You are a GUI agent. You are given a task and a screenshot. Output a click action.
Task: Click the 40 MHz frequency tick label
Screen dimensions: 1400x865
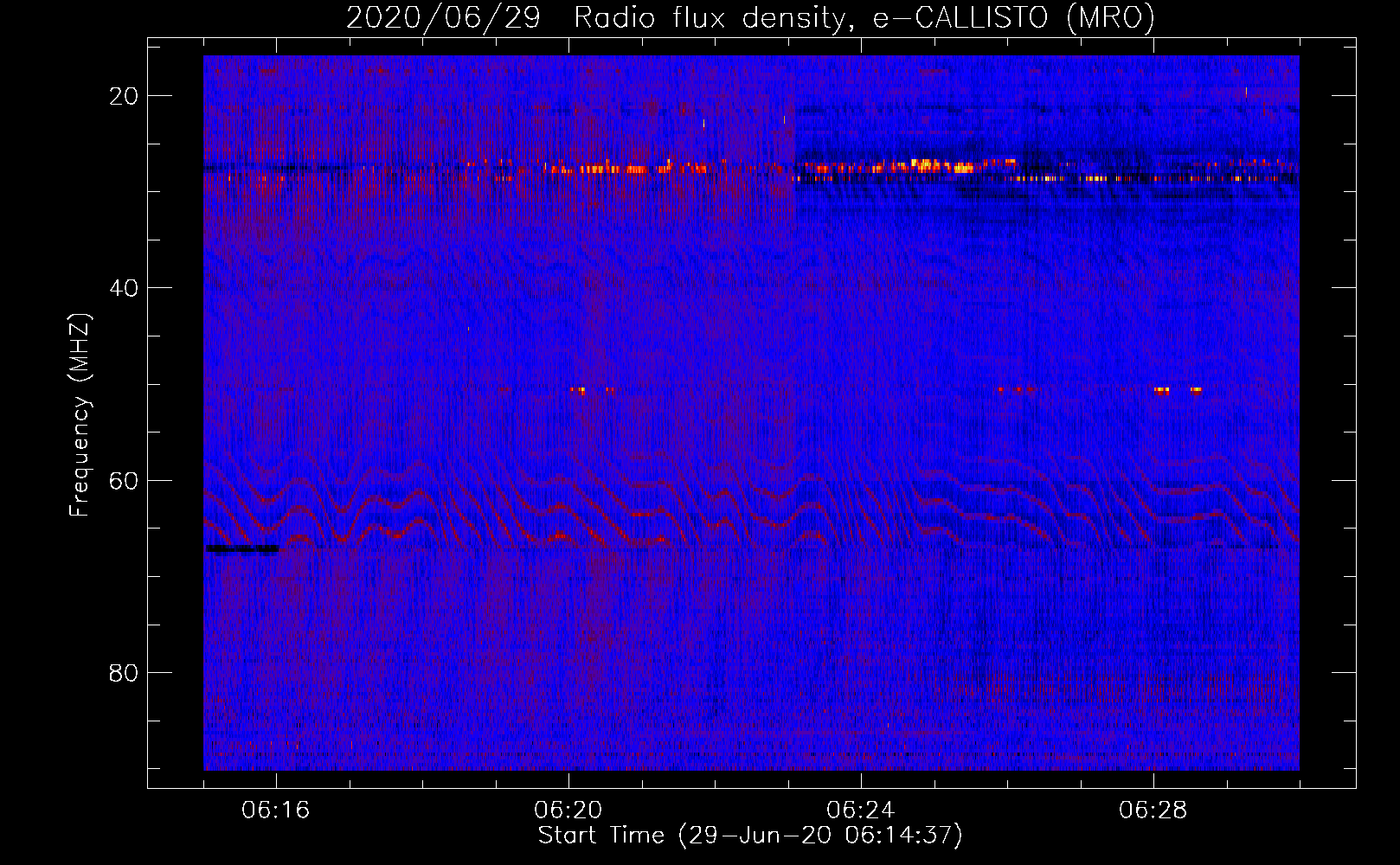point(124,288)
